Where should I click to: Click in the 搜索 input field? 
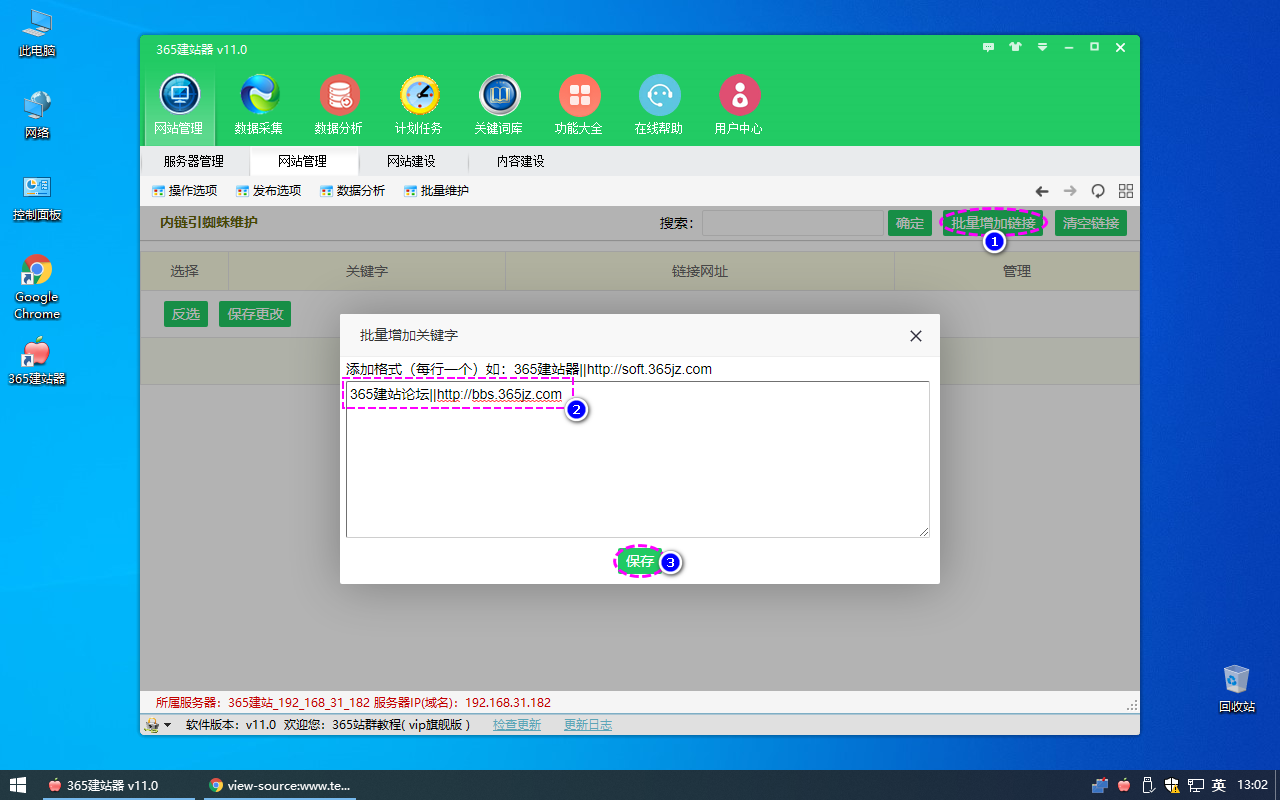(792, 223)
